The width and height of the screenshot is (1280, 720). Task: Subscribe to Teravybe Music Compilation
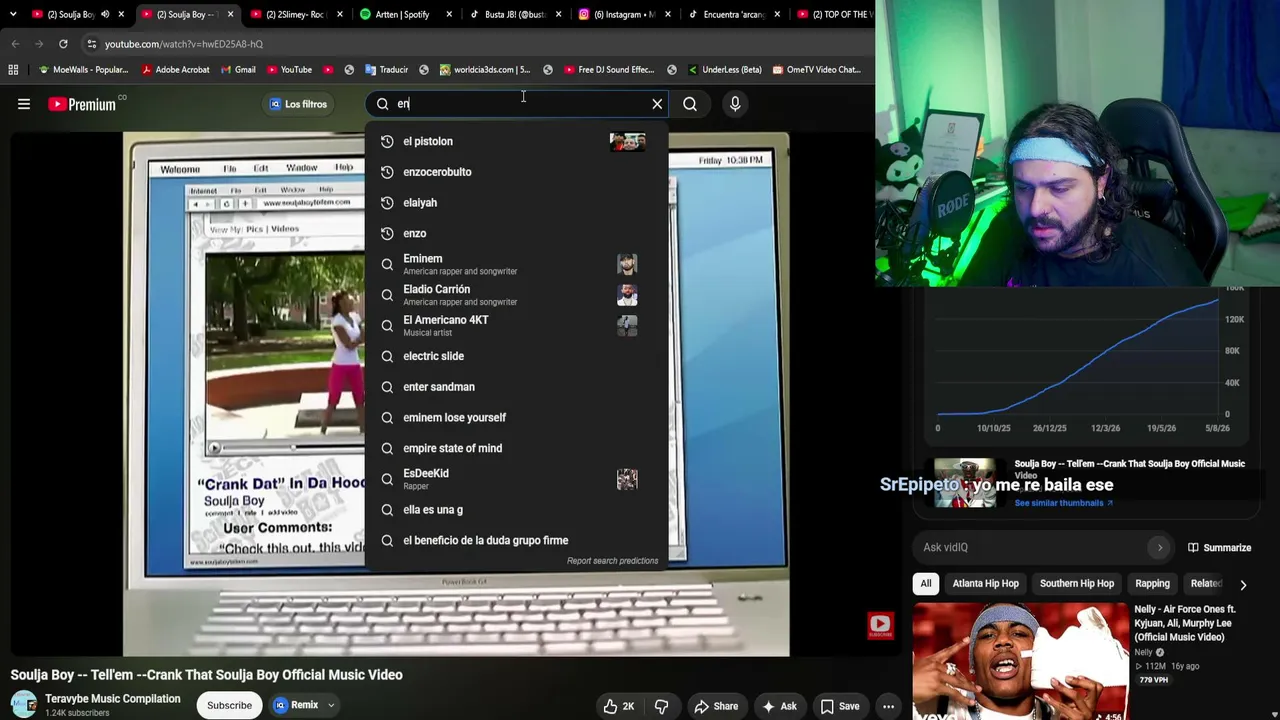[x=229, y=705]
